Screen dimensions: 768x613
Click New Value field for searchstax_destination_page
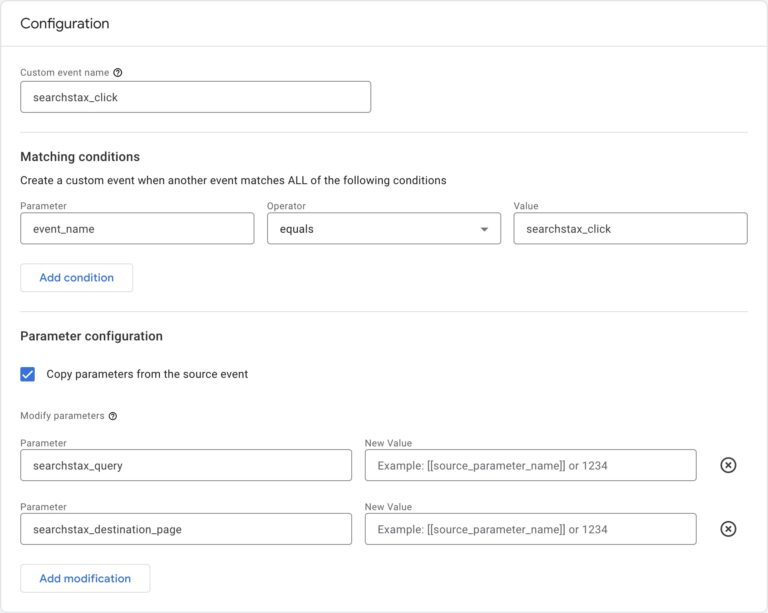click(x=530, y=529)
